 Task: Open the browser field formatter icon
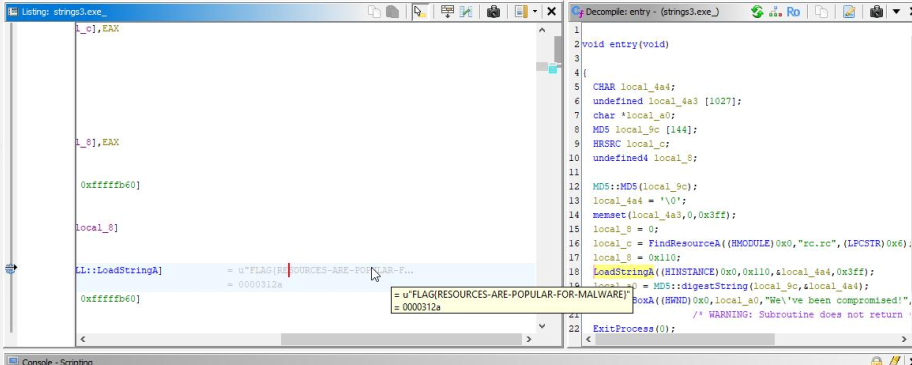pos(447,12)
